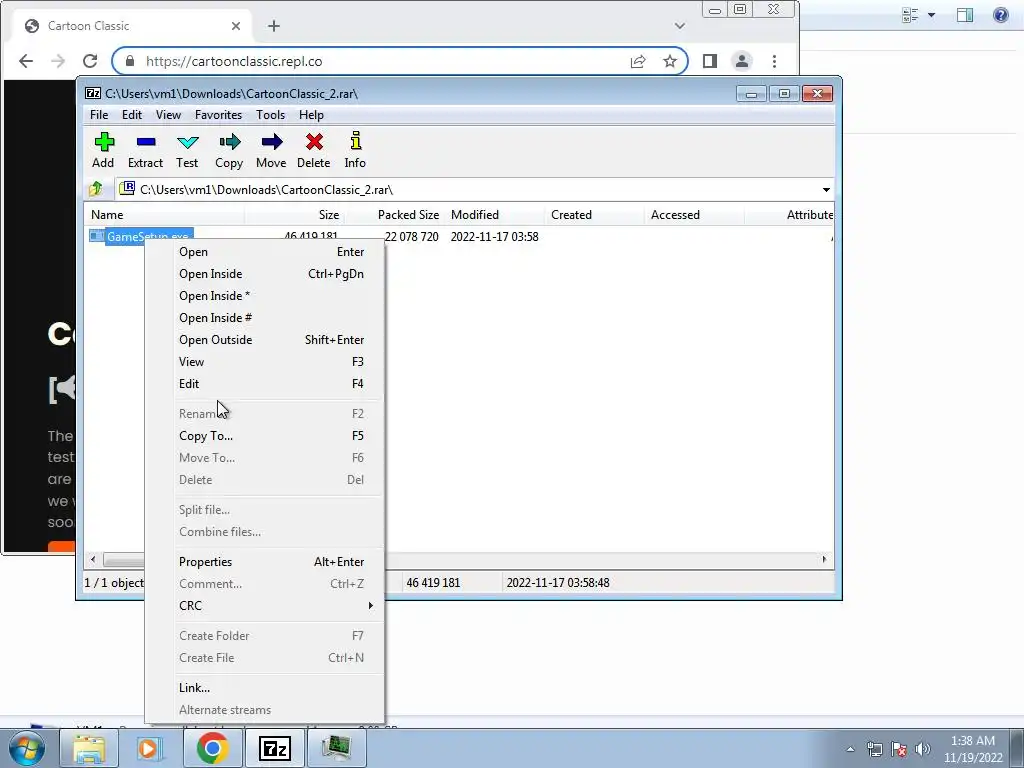Click horizontal scrollbar right arrow

point(824,560)
